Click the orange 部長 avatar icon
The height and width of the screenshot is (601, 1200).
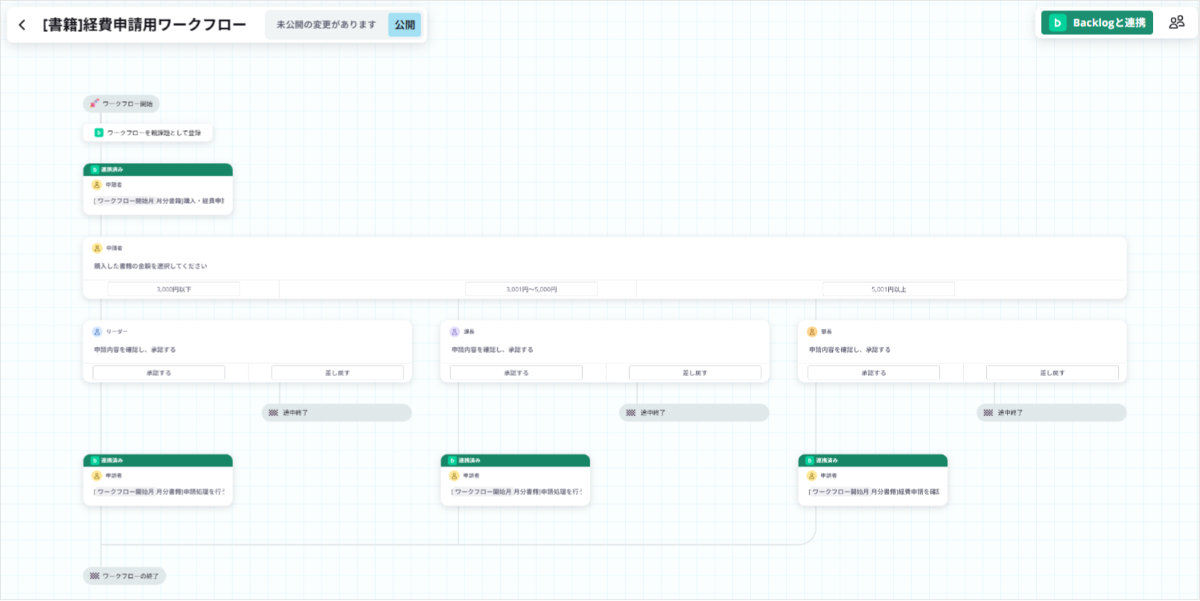point(812,331)
